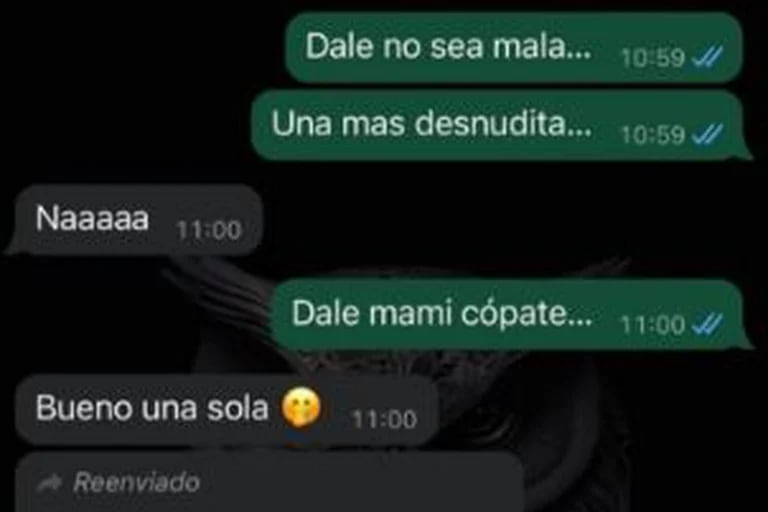Select the "Dale mami cópate..." sent message
Image resolution: width=768 pixels, height=512 pixels.
pos(511,314)
